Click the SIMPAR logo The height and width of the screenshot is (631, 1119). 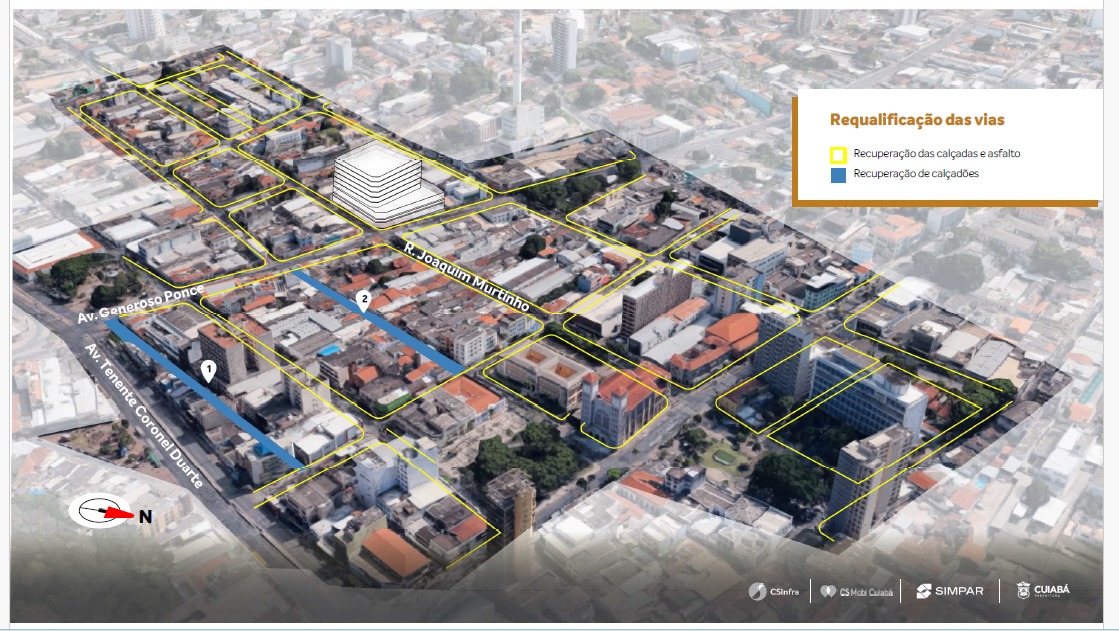(950, 591)
